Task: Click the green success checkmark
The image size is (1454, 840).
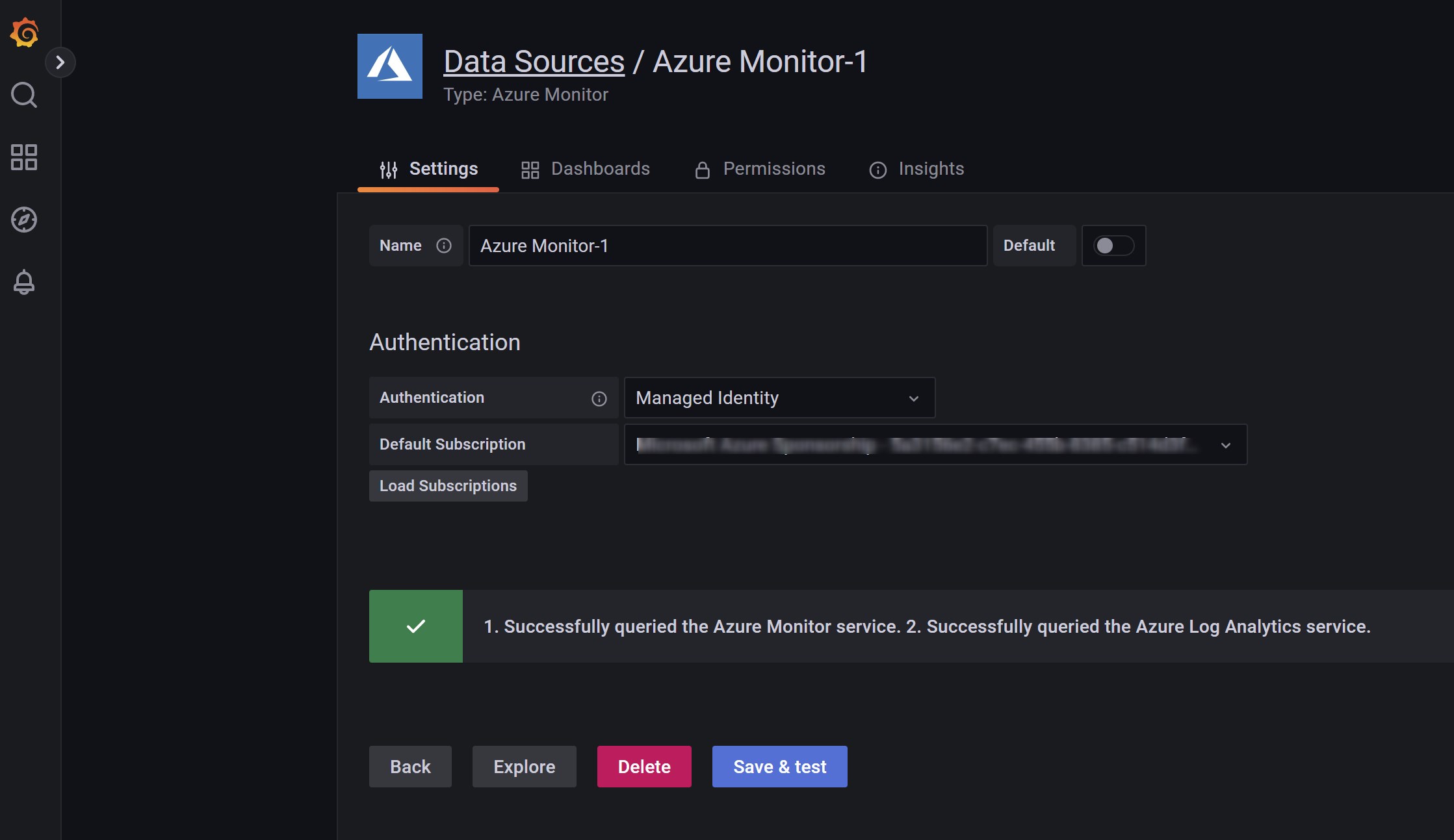Action: pyautogui.click(x=416, y=626)
